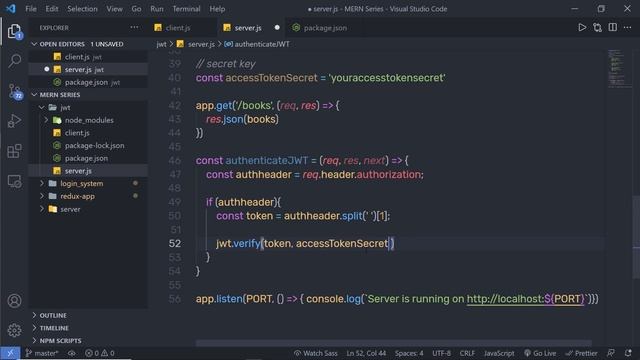640x360 pixels.
Task: Open changes compare icon in editor toolbar
Action: 597,28
